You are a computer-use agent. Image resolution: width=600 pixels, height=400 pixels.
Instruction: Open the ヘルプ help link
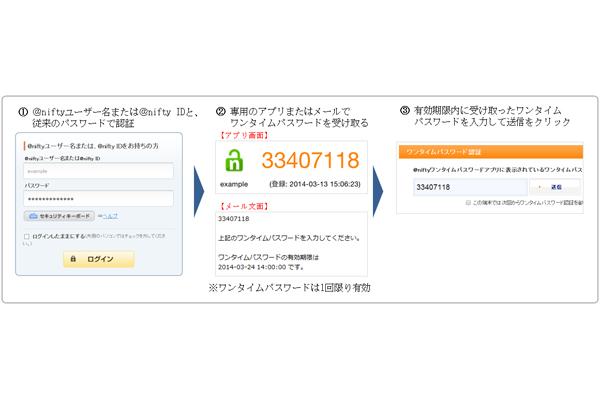click(110, 216)
